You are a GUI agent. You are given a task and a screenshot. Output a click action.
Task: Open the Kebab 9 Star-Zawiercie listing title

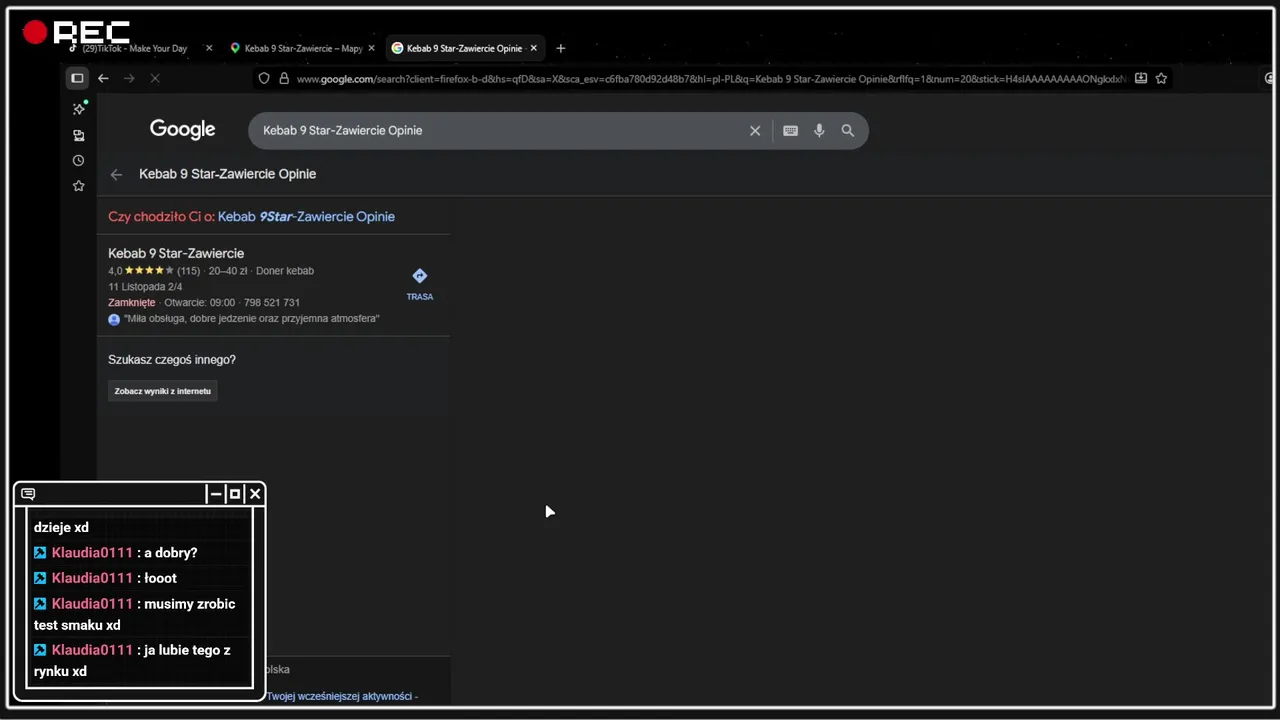click(x=176, y=253)
